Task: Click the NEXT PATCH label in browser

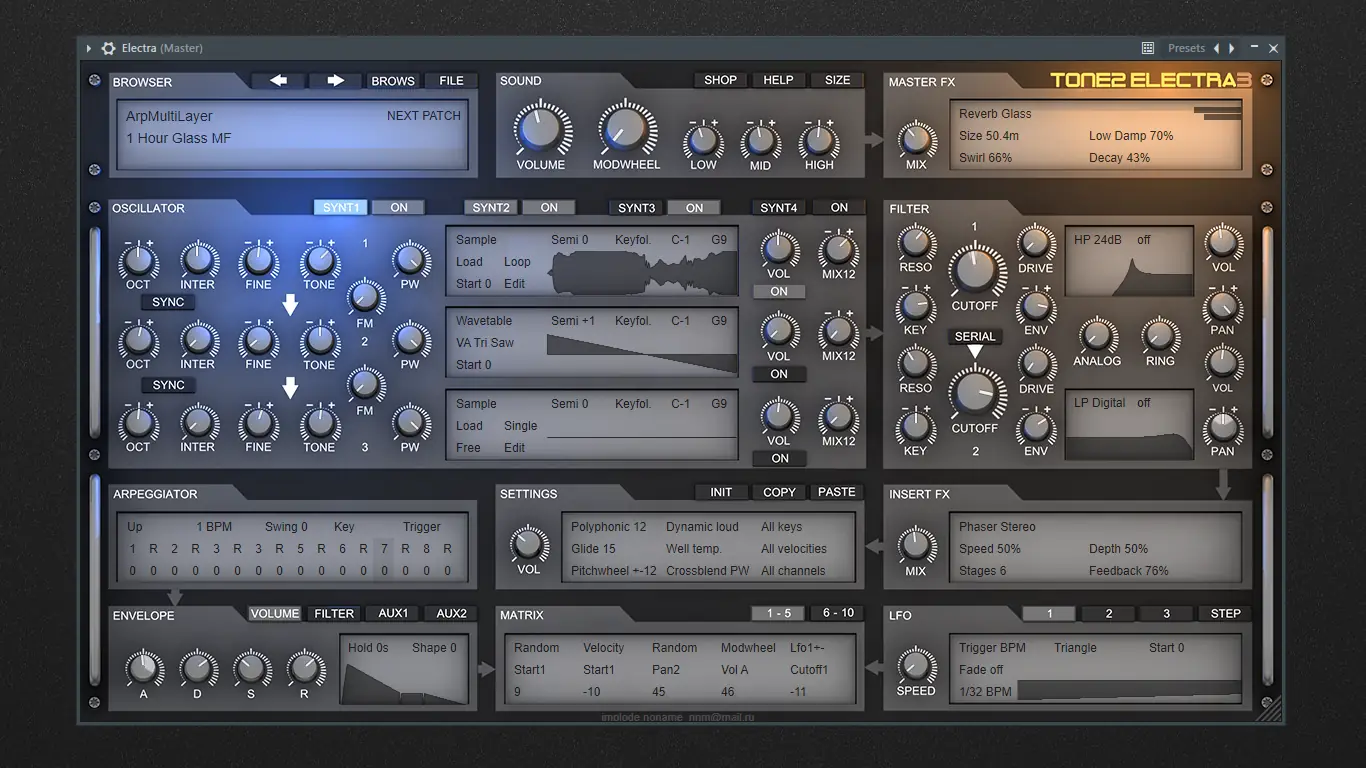Action: pyautogui.click(x=424, y=116)
